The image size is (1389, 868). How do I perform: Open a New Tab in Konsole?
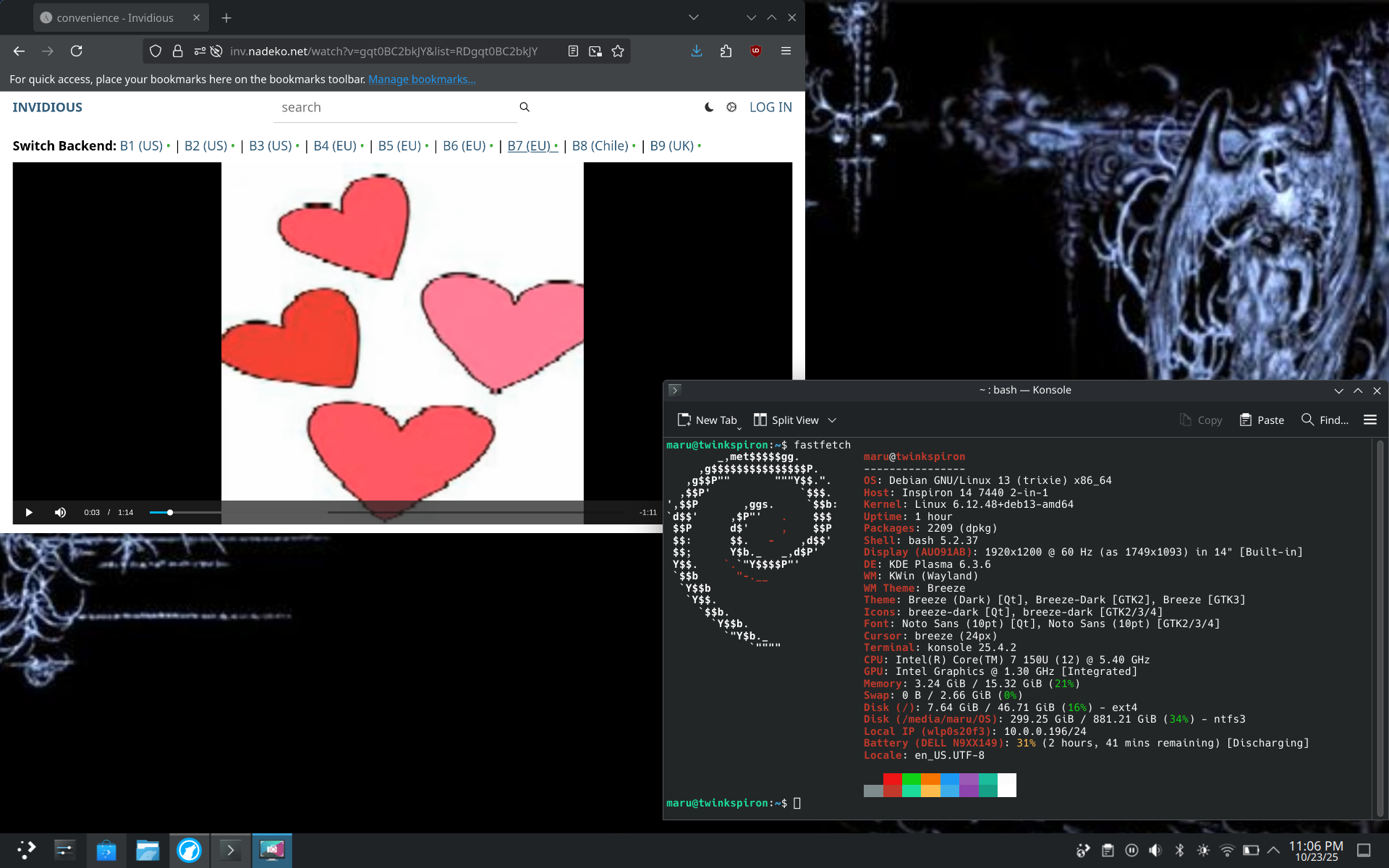708,420
